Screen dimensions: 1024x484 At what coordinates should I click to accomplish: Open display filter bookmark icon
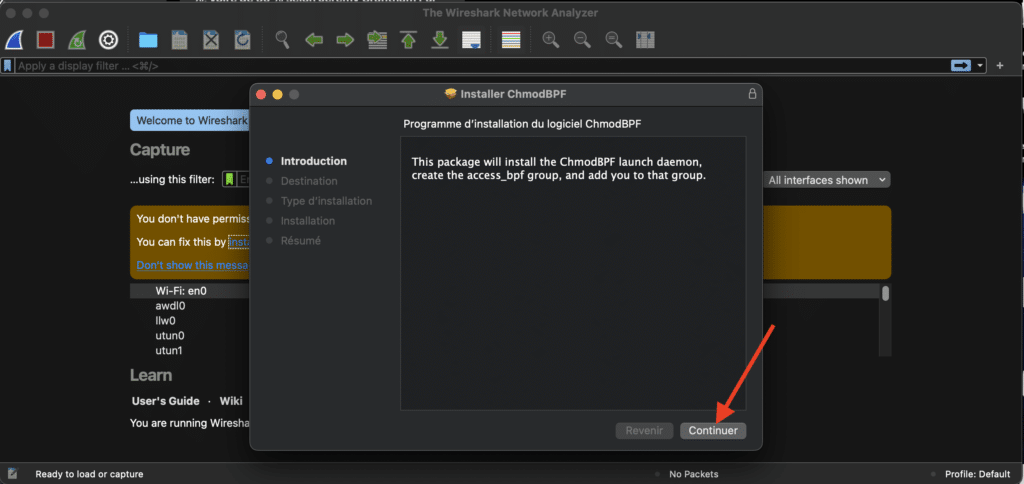[x=7, y=66]
